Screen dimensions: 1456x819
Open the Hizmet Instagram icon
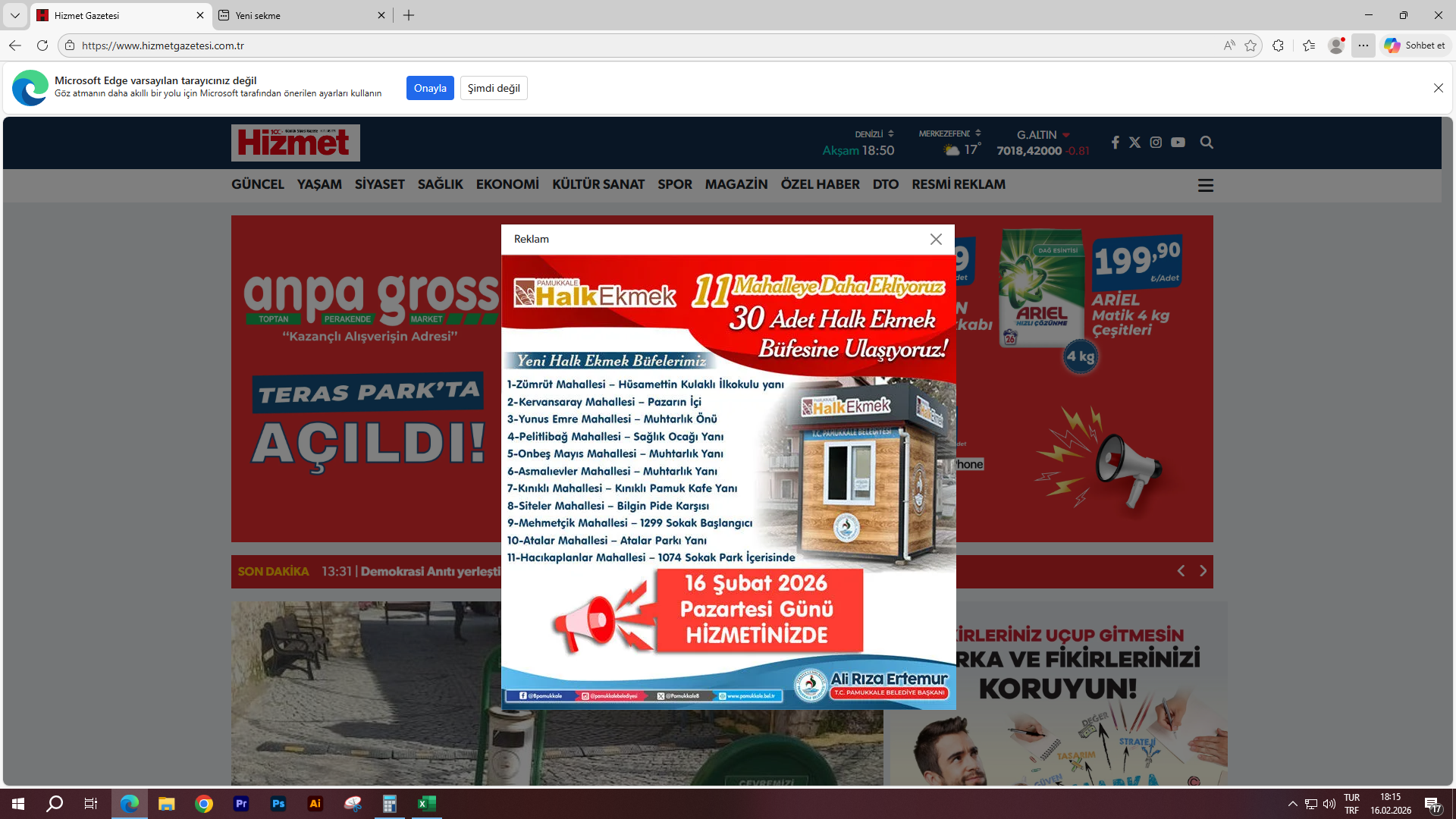[1156, 143]
